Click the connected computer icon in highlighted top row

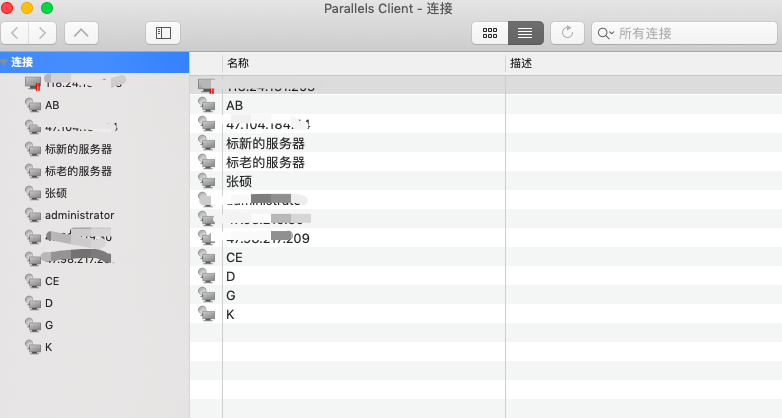pos(206,86)
